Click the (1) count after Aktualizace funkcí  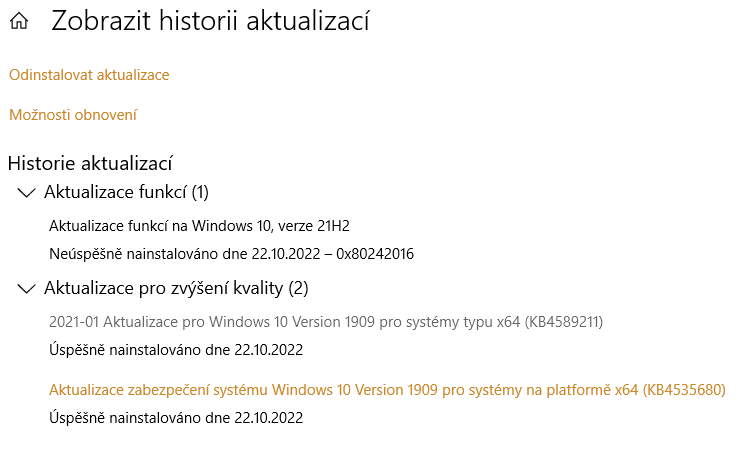click(x=199, y=192)
